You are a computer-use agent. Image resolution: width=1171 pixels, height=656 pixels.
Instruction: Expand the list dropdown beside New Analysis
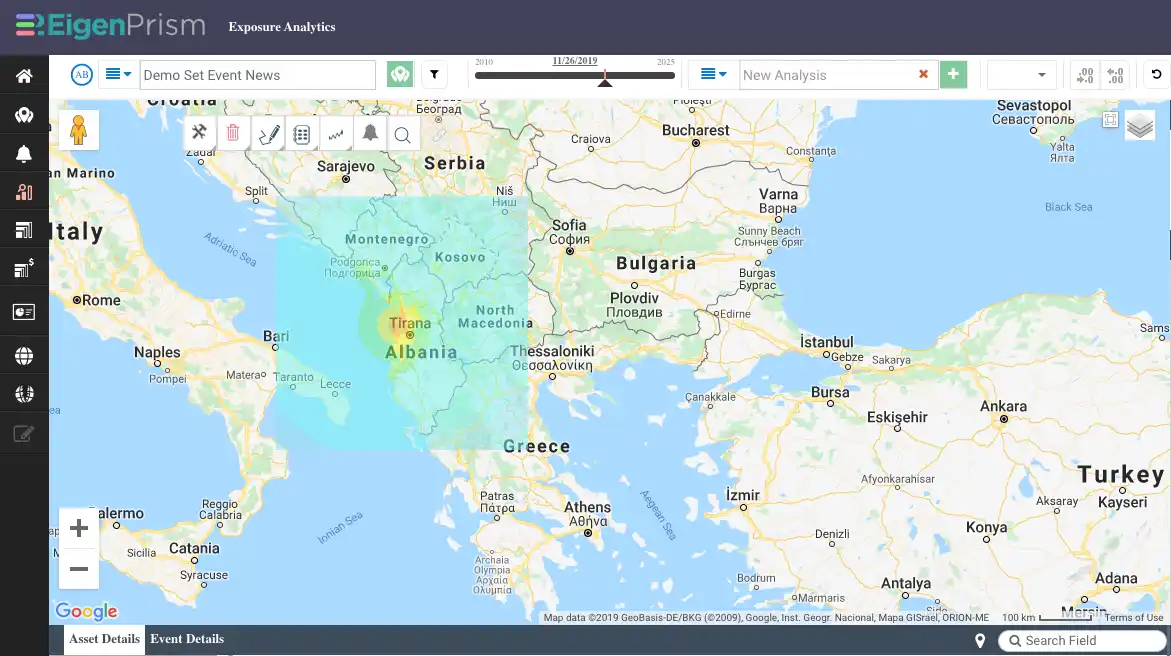coord(713,74)
